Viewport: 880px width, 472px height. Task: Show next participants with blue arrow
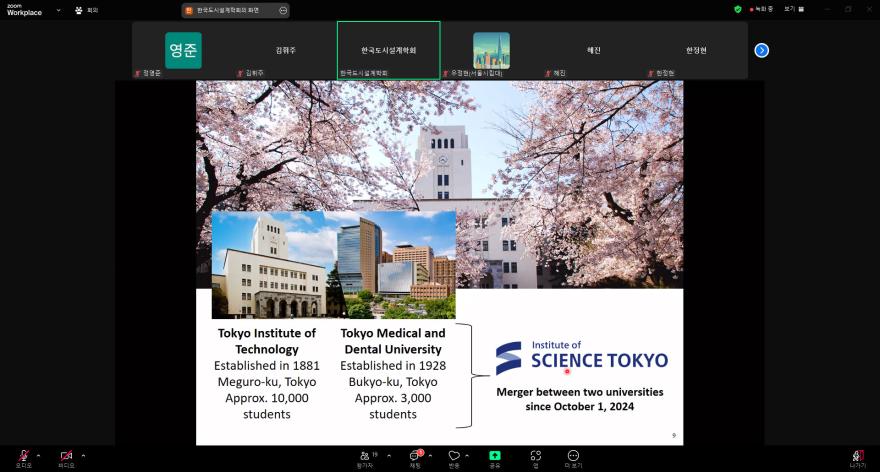point(762,51)
